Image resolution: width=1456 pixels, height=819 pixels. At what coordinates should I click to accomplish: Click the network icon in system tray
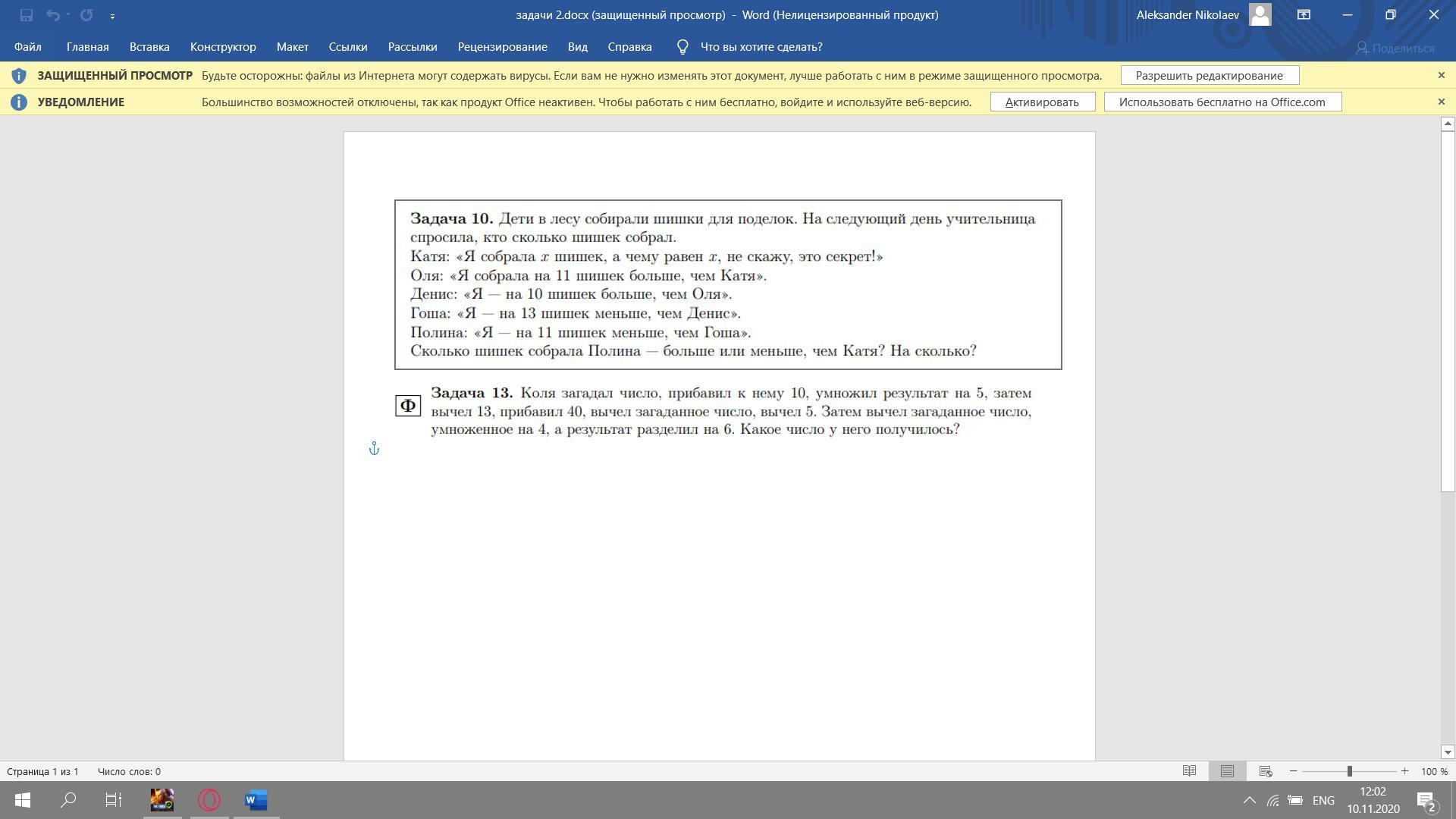(1272, 801)
